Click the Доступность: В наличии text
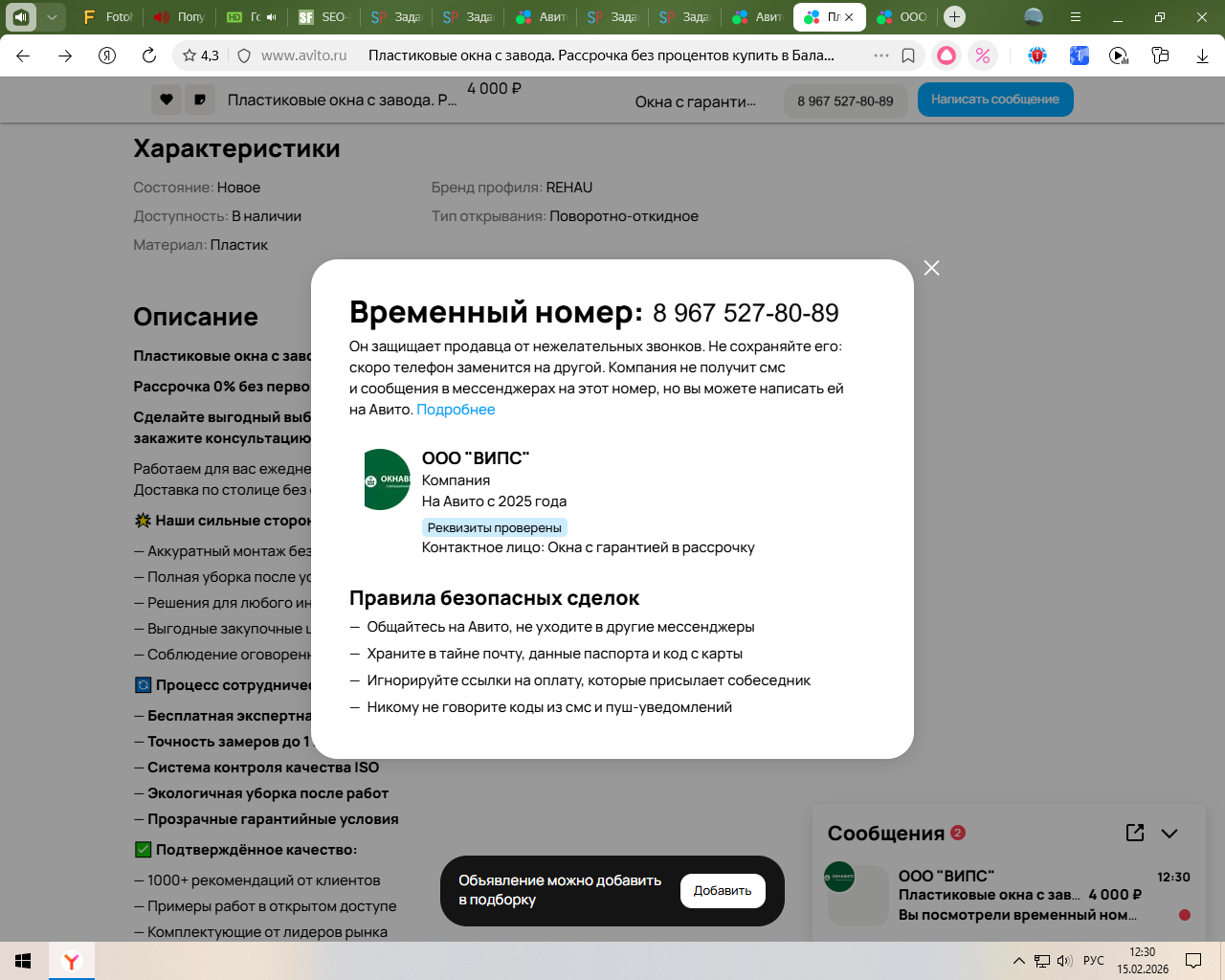This screenshot has width=1225, height=980. [x=217, y=216]
